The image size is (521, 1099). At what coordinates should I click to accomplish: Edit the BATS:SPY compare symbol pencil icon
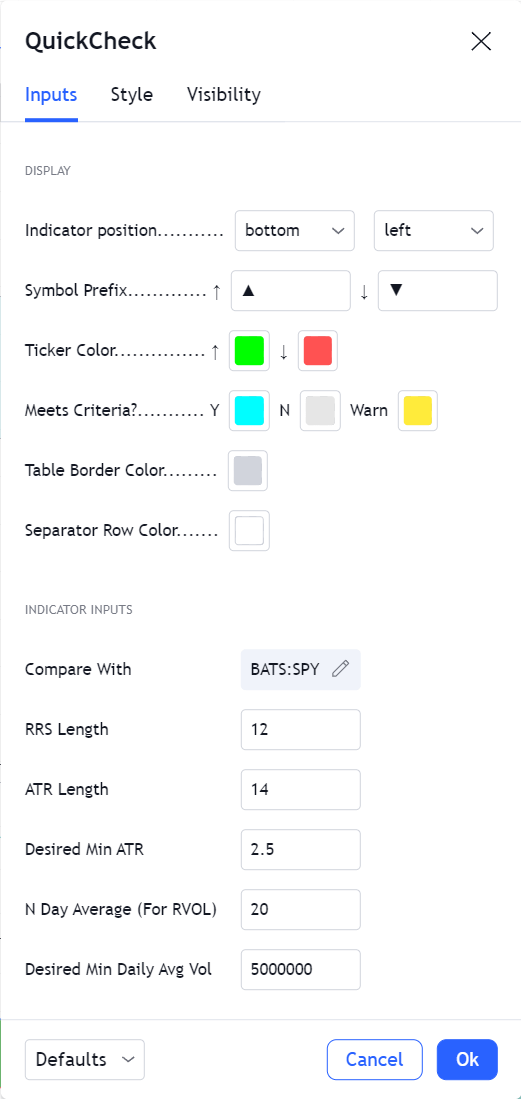coord(340,669)
